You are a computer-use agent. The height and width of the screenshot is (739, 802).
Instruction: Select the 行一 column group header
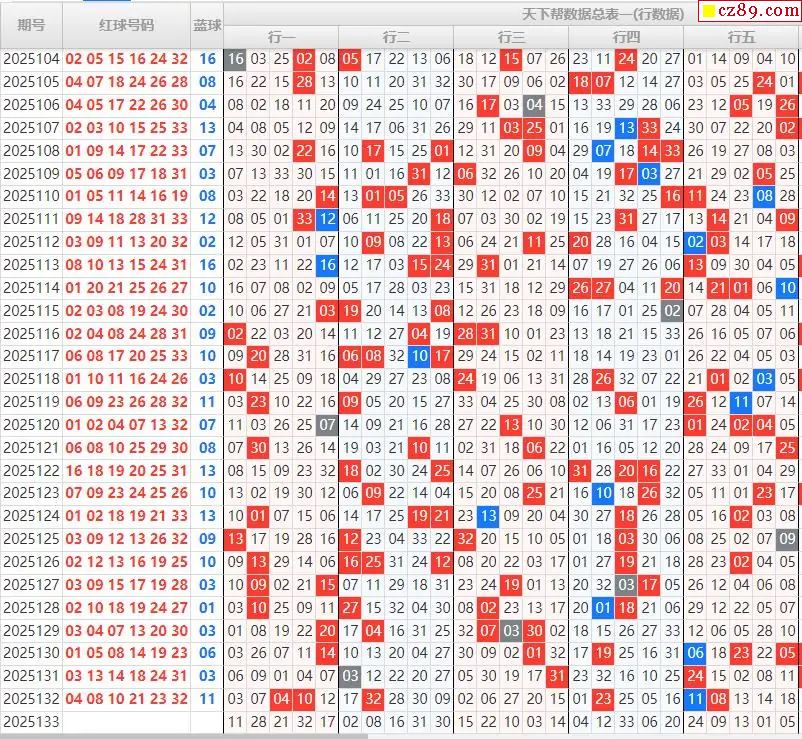281,37
